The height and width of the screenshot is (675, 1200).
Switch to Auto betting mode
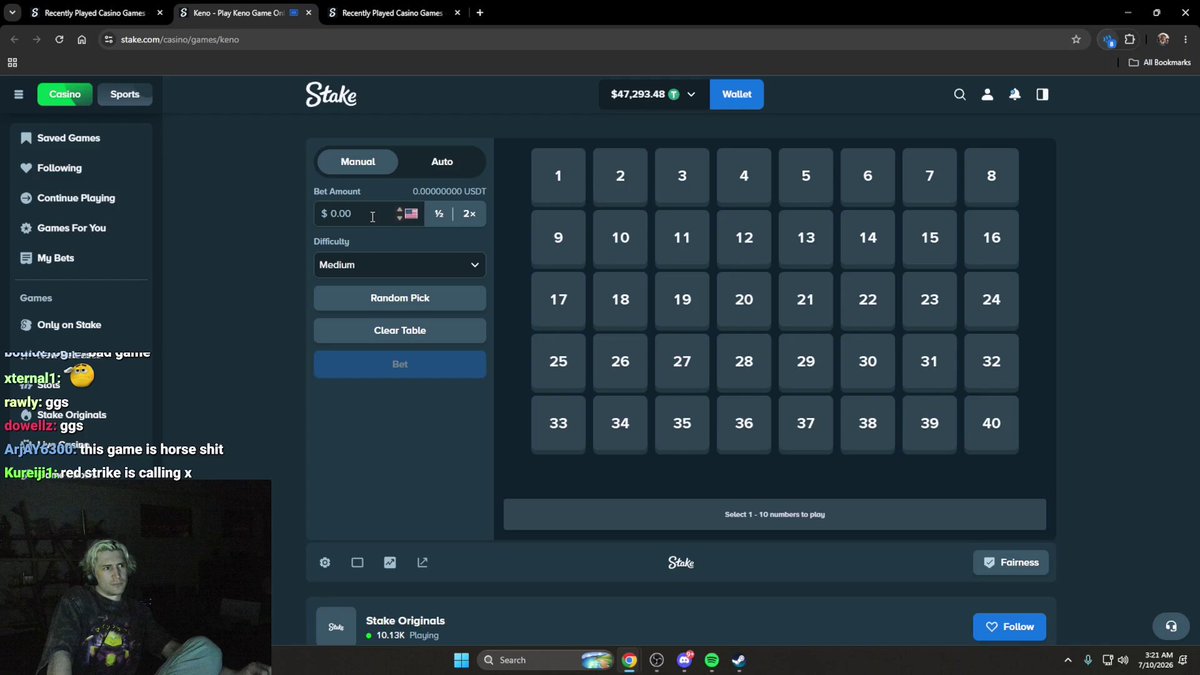(442, 161)
